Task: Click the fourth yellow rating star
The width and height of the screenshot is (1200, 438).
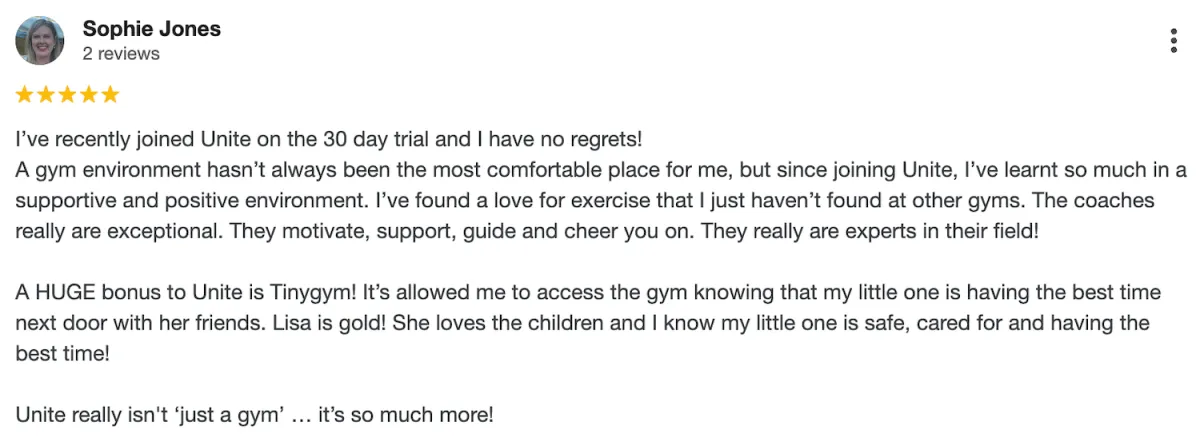Action: 88,95
